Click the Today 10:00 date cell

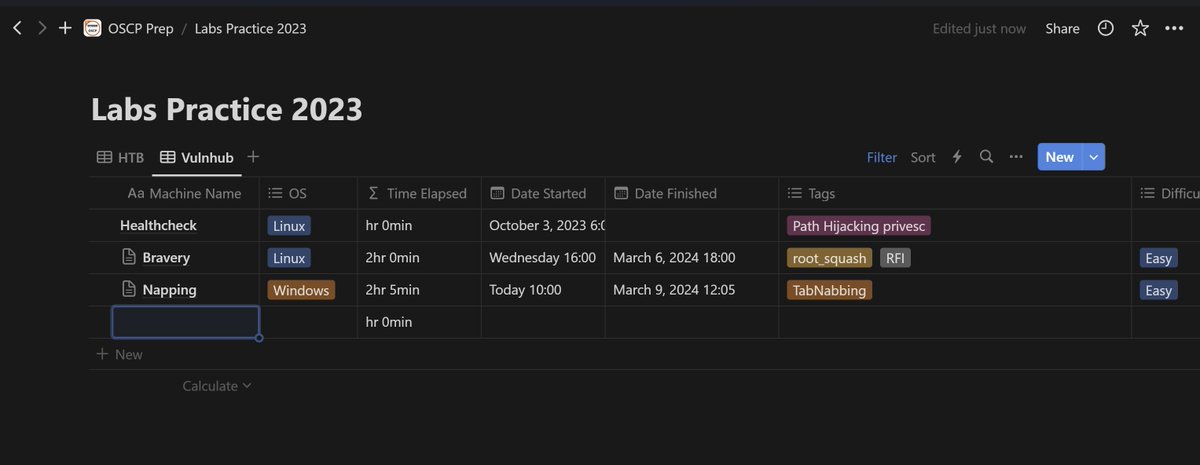coord(543,290)
